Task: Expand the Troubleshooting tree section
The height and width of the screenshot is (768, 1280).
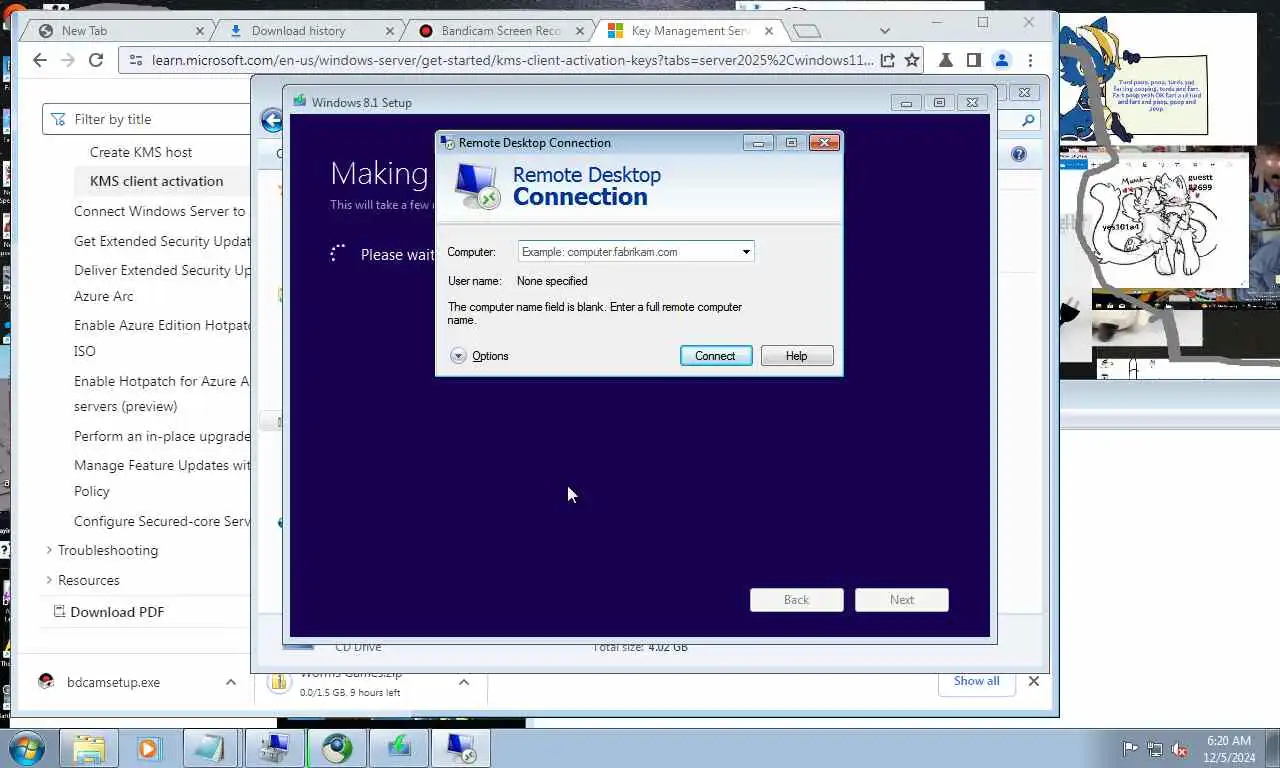Action: [x=49, y=550]
